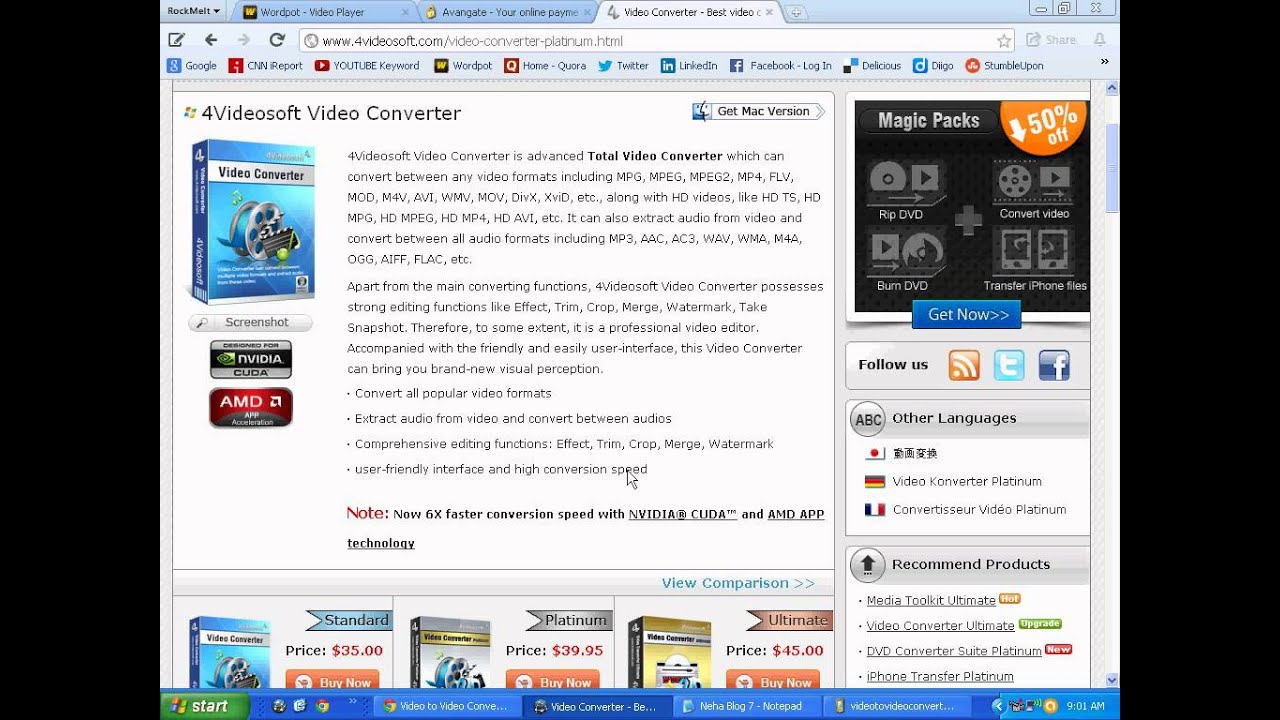Viewport: 1280px width, 720px height.
Task: Buy the Platinum edition
Action: pos(553,682)
